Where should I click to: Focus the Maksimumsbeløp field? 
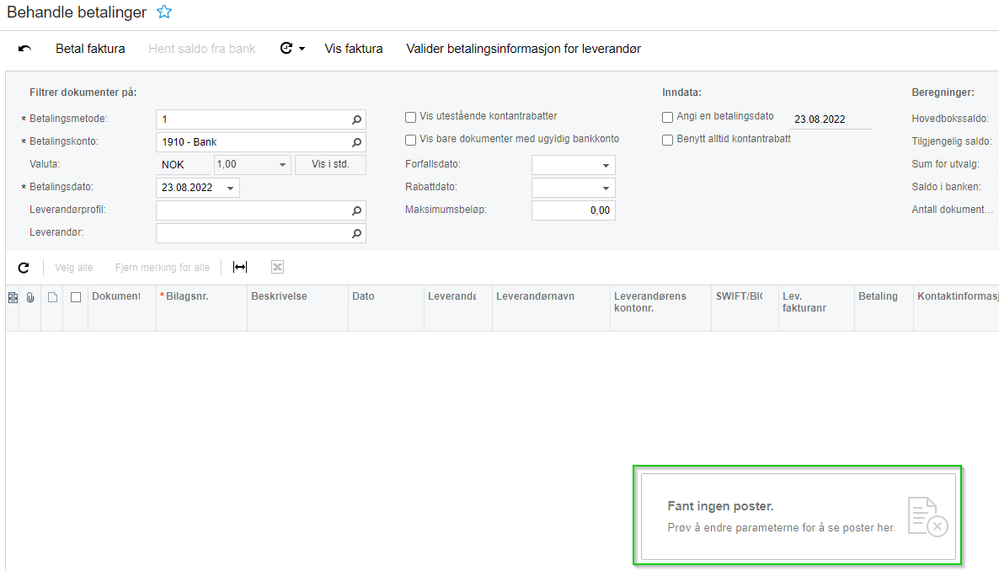[573, 211]
